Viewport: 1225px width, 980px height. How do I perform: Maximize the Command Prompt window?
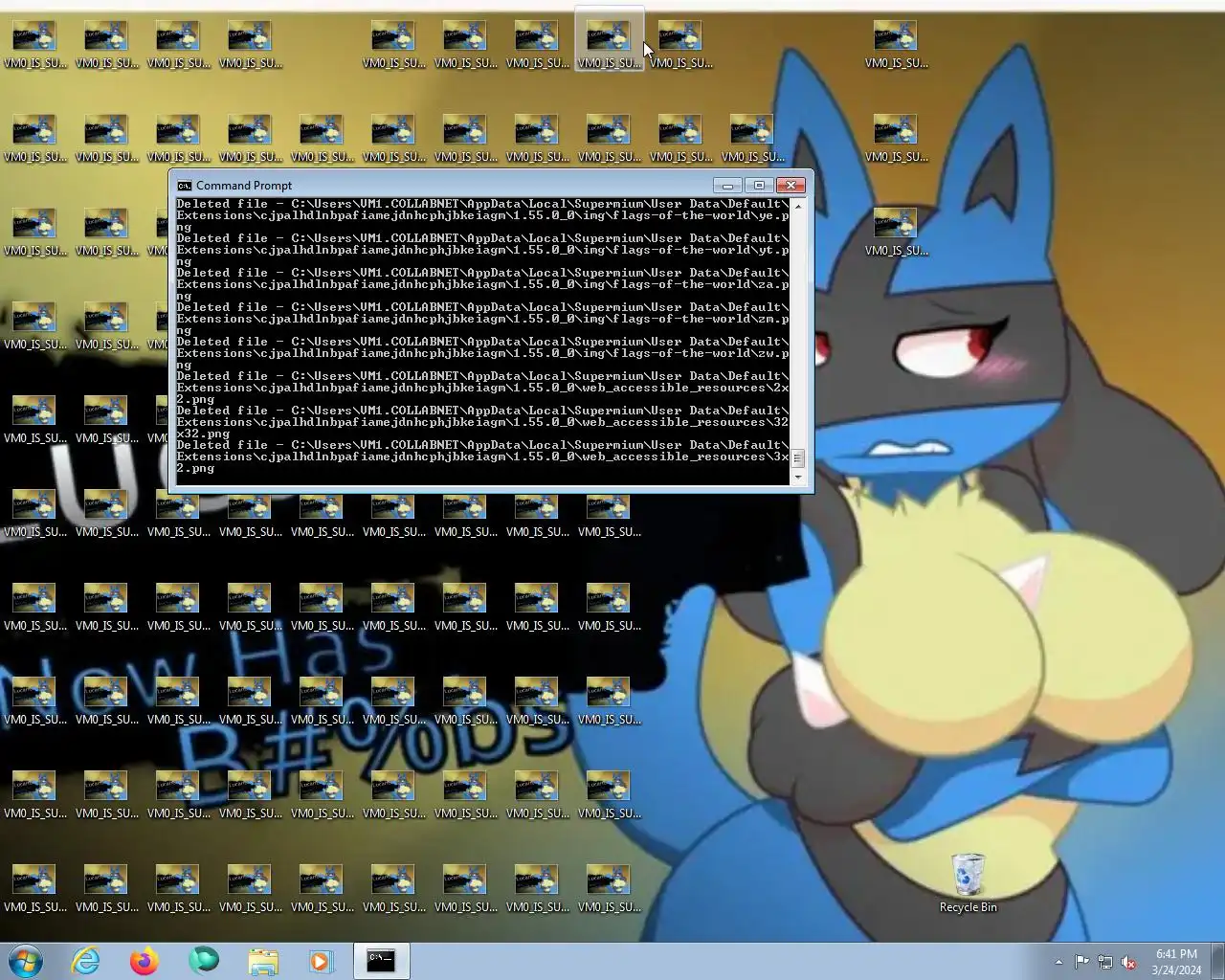pos(759,185)
